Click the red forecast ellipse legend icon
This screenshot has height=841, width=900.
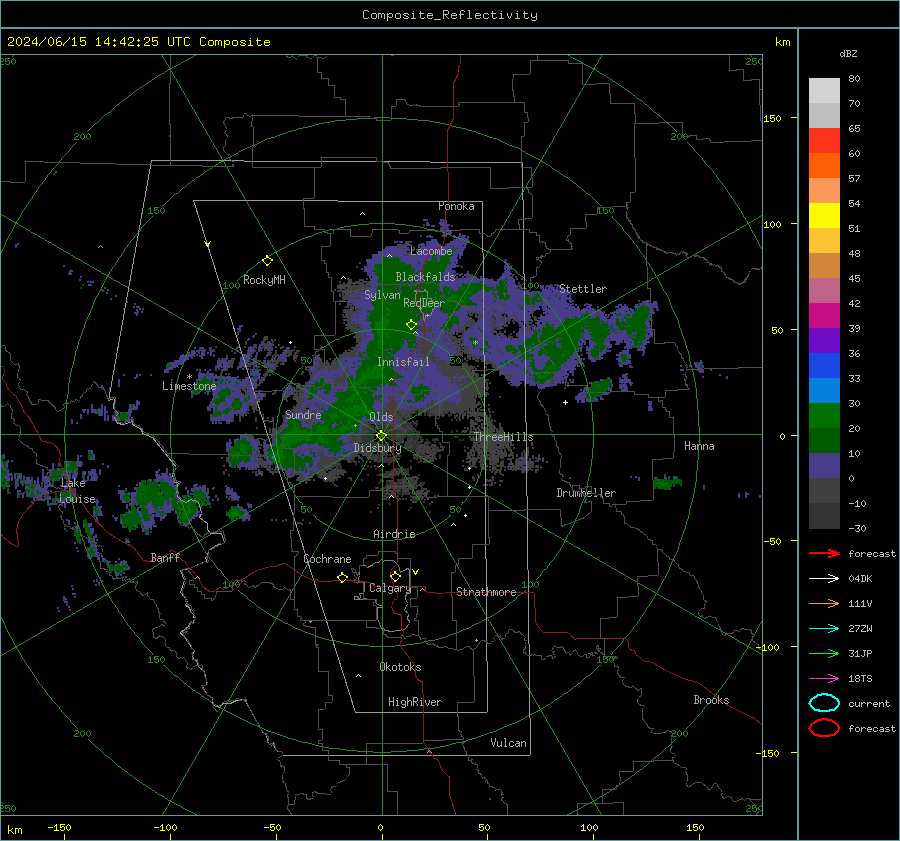pos(824,728)
